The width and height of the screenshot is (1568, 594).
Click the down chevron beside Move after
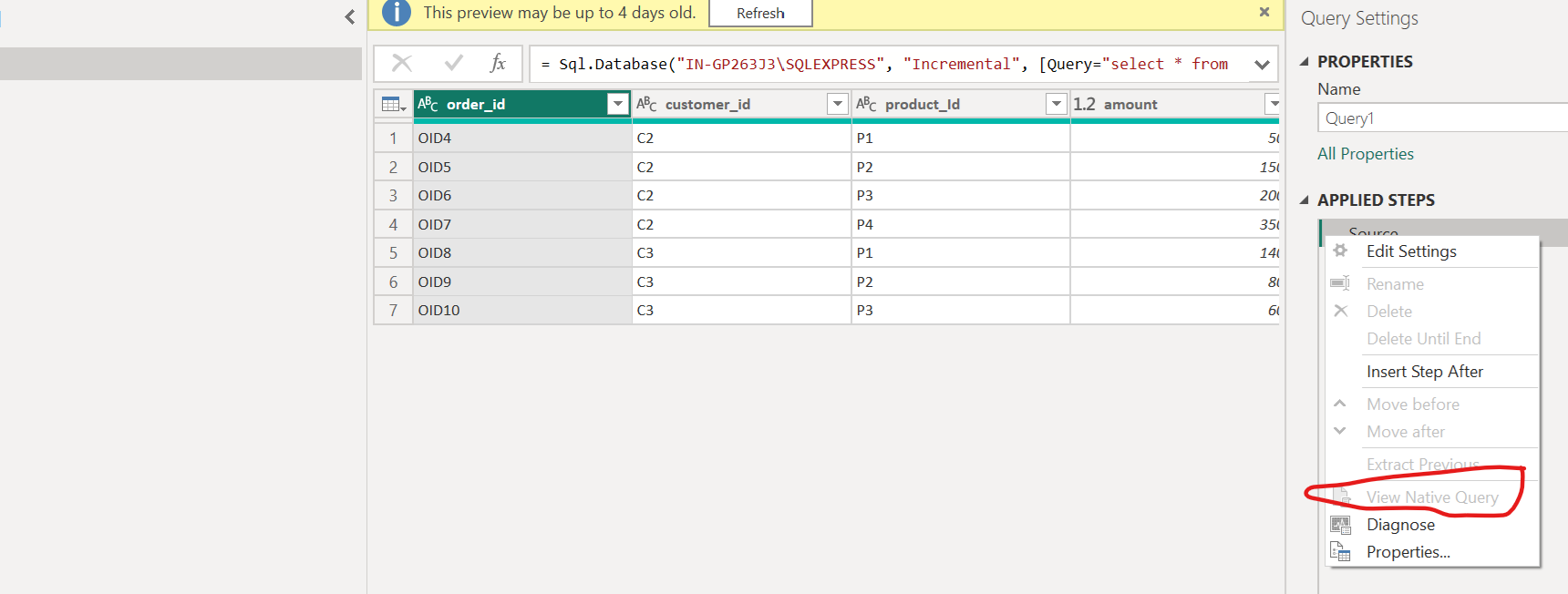(1339, 430)
